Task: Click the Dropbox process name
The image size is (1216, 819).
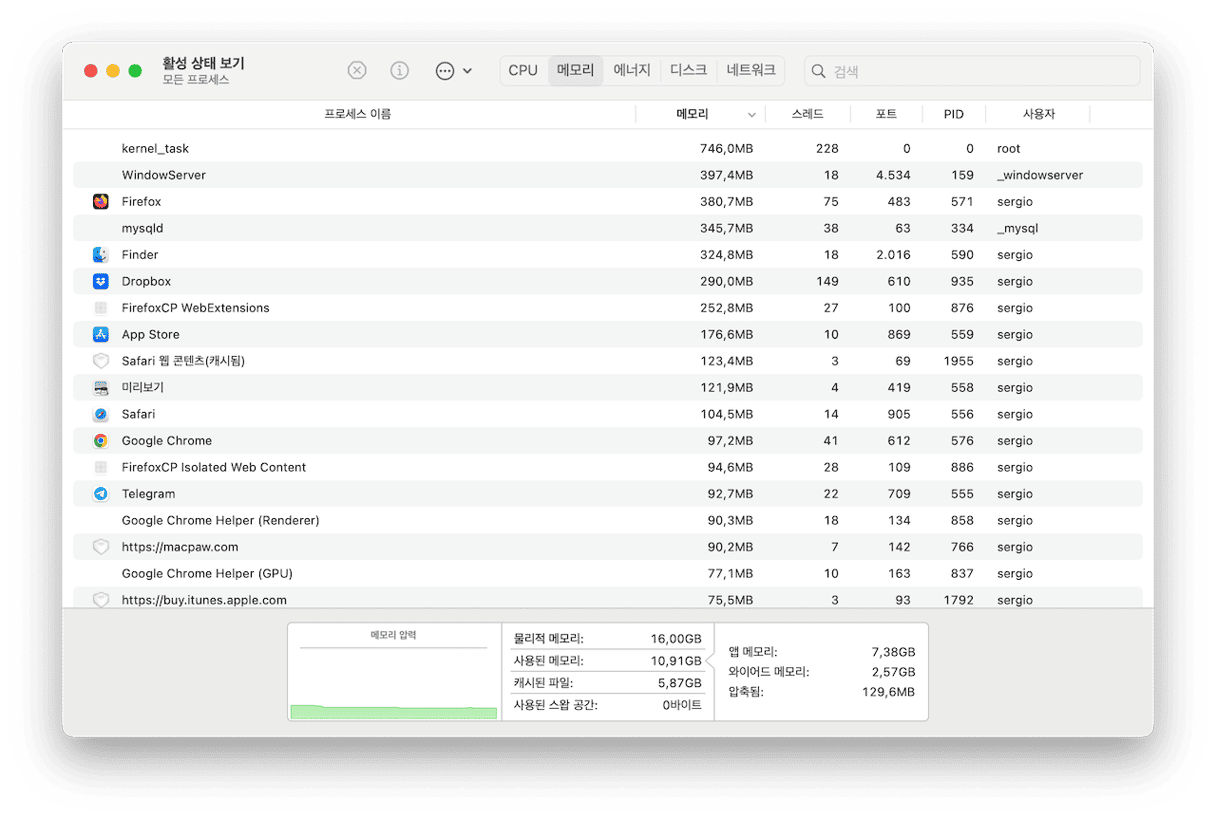Action: [x=146, y=282]
